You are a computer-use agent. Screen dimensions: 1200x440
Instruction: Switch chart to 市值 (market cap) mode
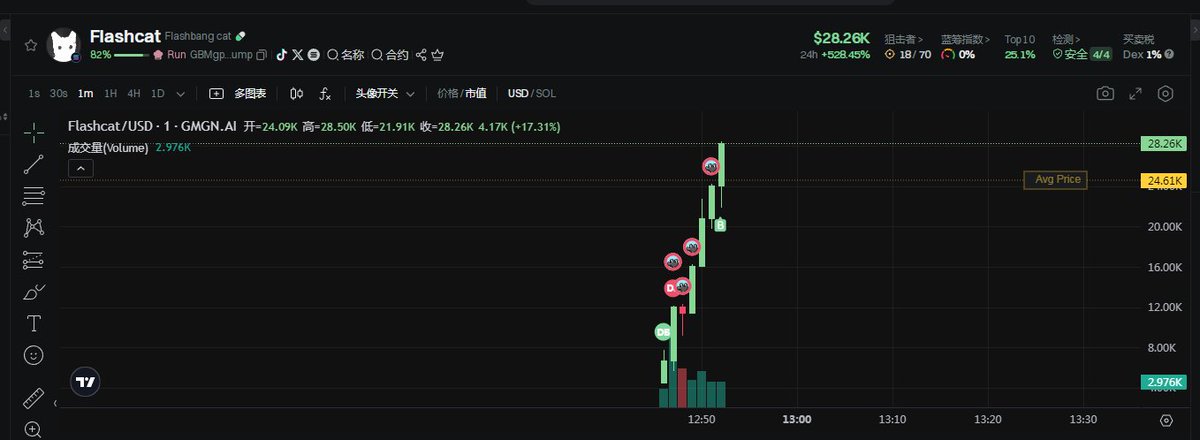475,93
